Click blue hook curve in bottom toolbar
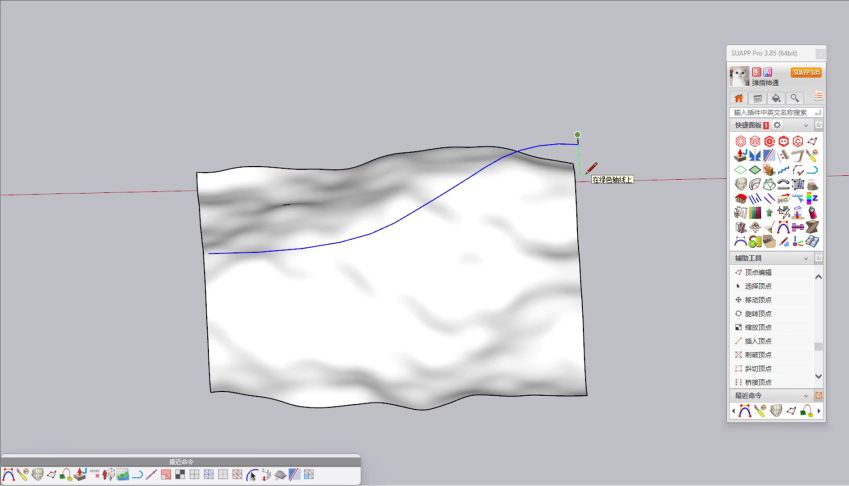 (138, 475)
